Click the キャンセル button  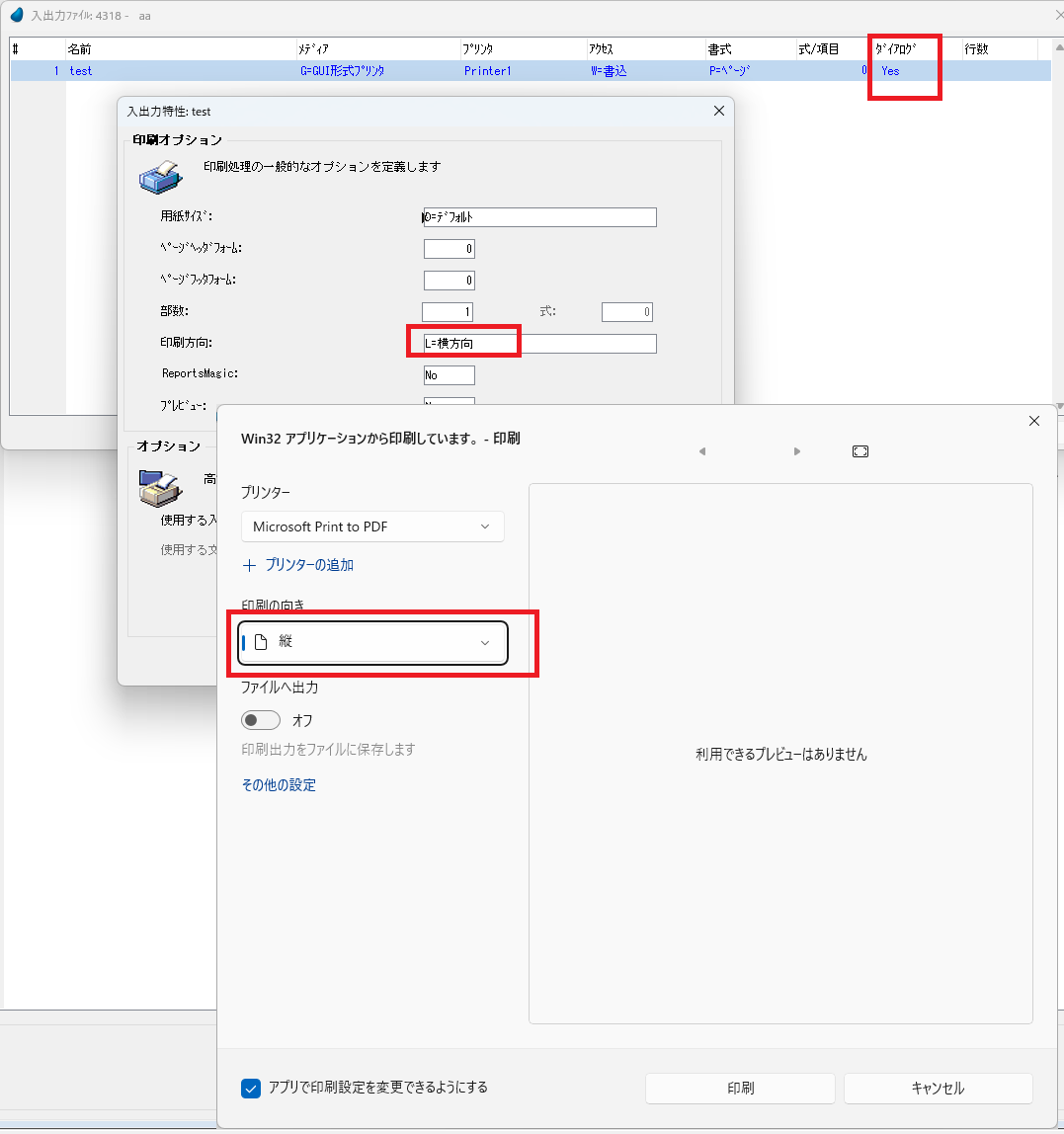[938, 1089]
